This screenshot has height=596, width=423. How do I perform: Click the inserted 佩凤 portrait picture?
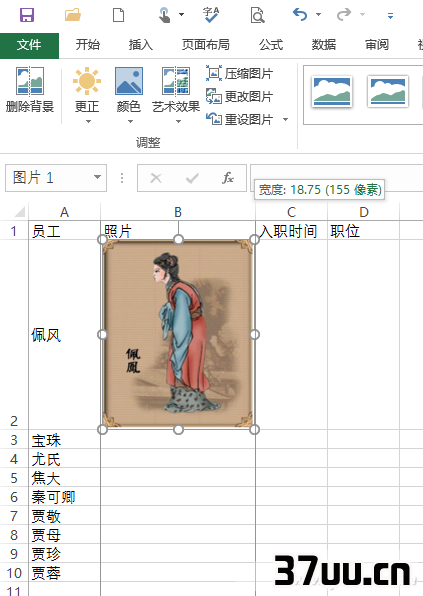pyautogui.click(x=178, y=334)
